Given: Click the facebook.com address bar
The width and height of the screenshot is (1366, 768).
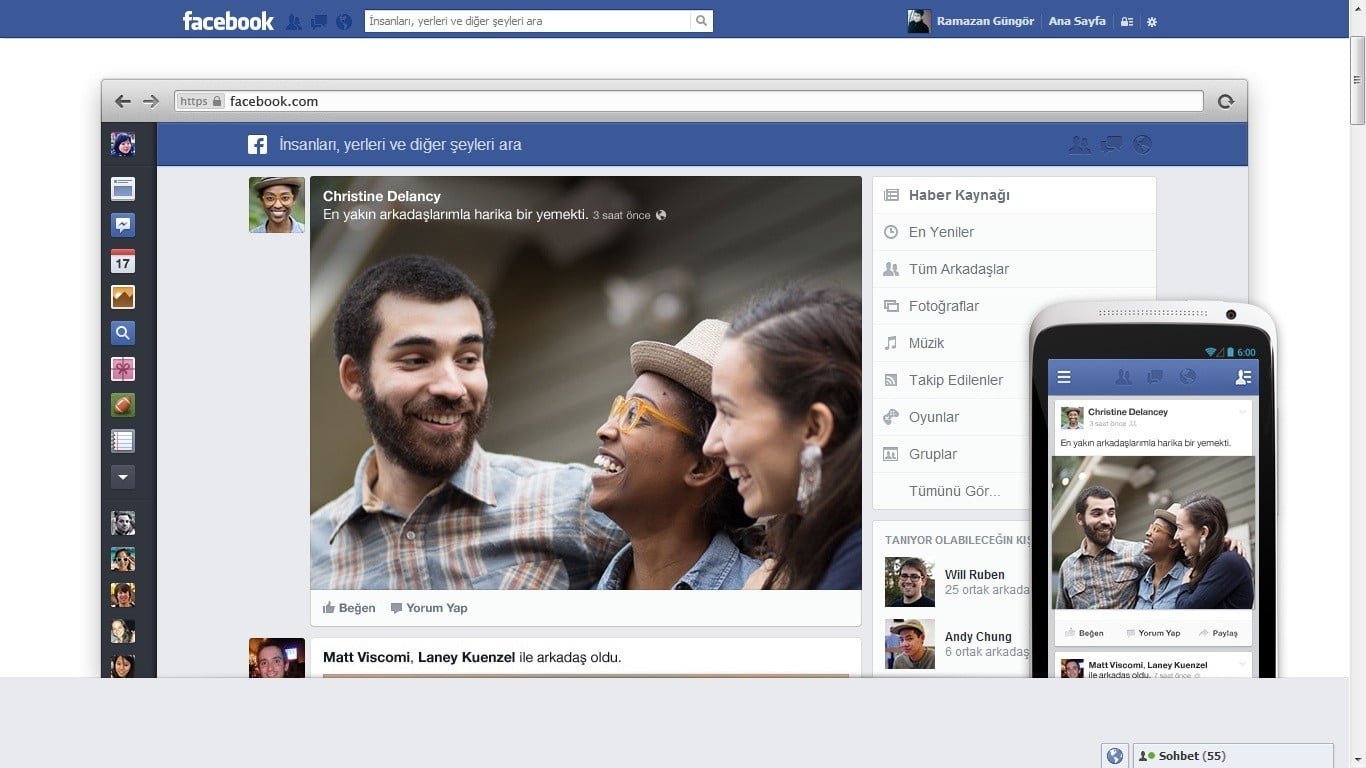Looking at the screenshot, I should pos(689,101).
